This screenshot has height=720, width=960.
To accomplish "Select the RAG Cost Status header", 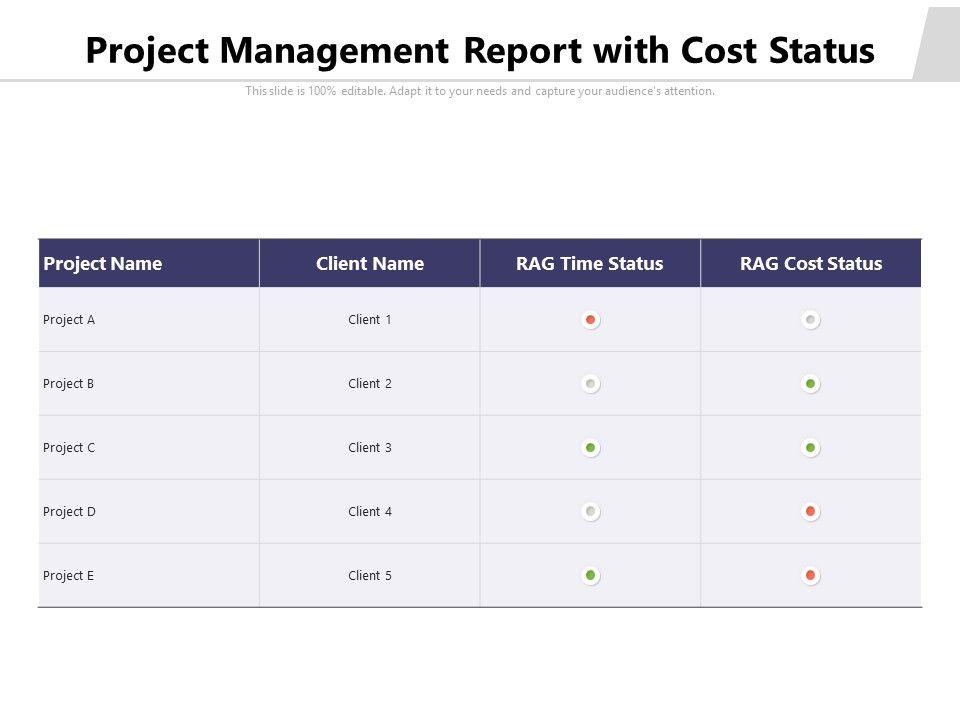I will pos(811,264).
